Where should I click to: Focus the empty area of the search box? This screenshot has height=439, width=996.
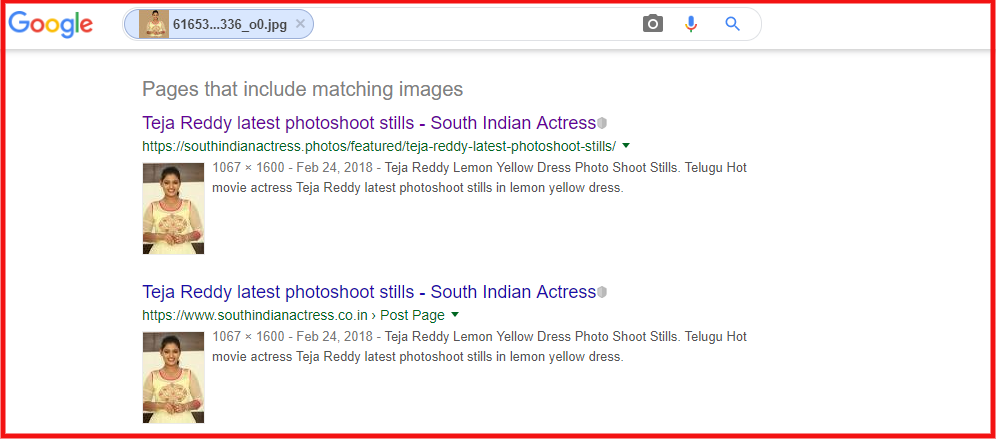[470, 24]
